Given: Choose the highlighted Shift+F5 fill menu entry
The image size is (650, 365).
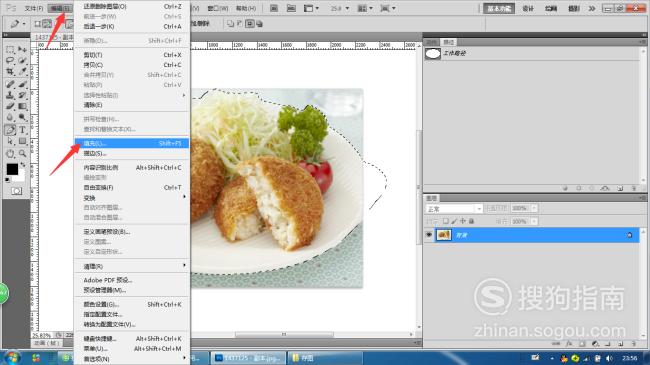Looking at the screenshot, I should coord(132,143).
